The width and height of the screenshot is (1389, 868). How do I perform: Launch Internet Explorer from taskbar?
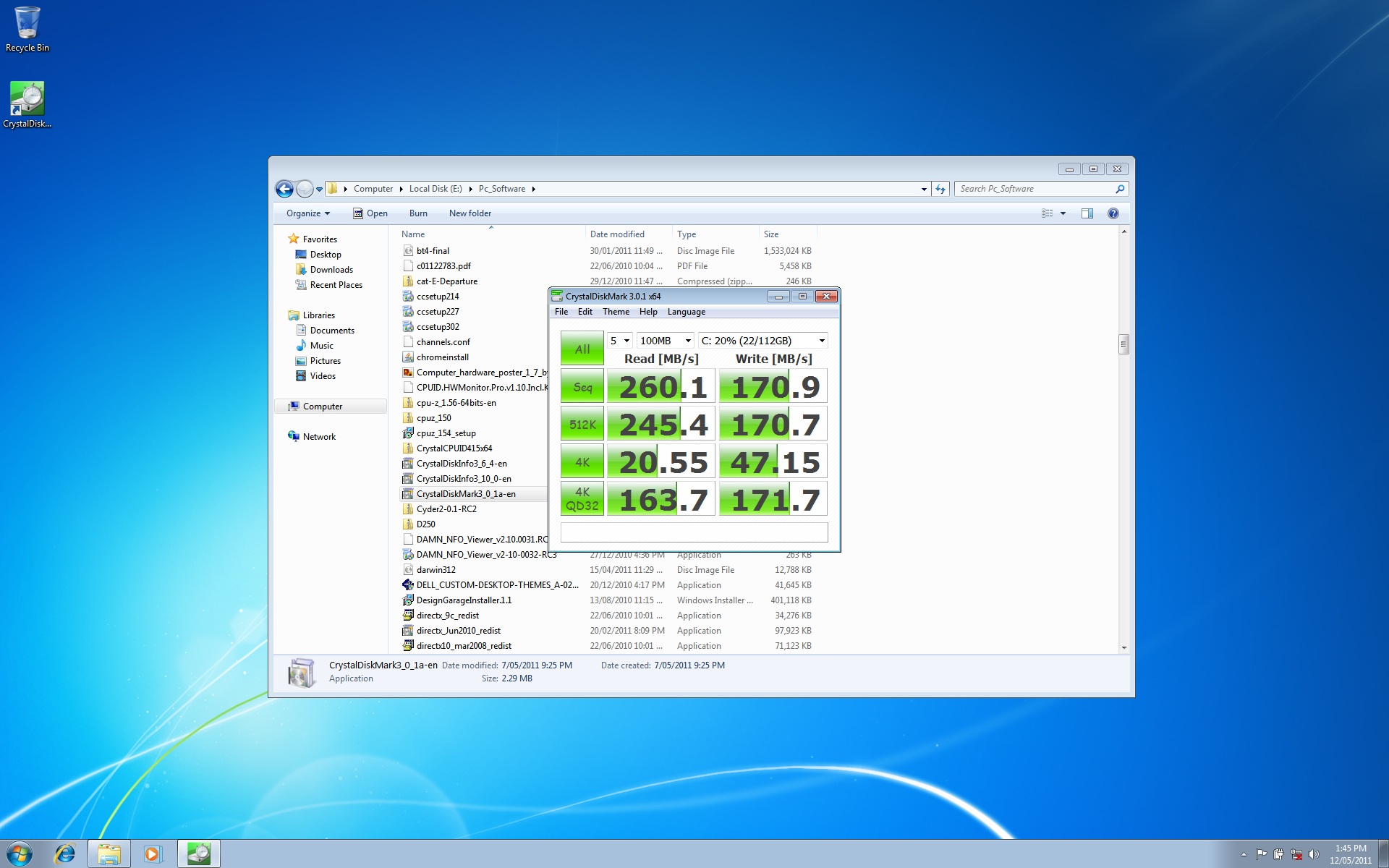click(x=65, y=854)
